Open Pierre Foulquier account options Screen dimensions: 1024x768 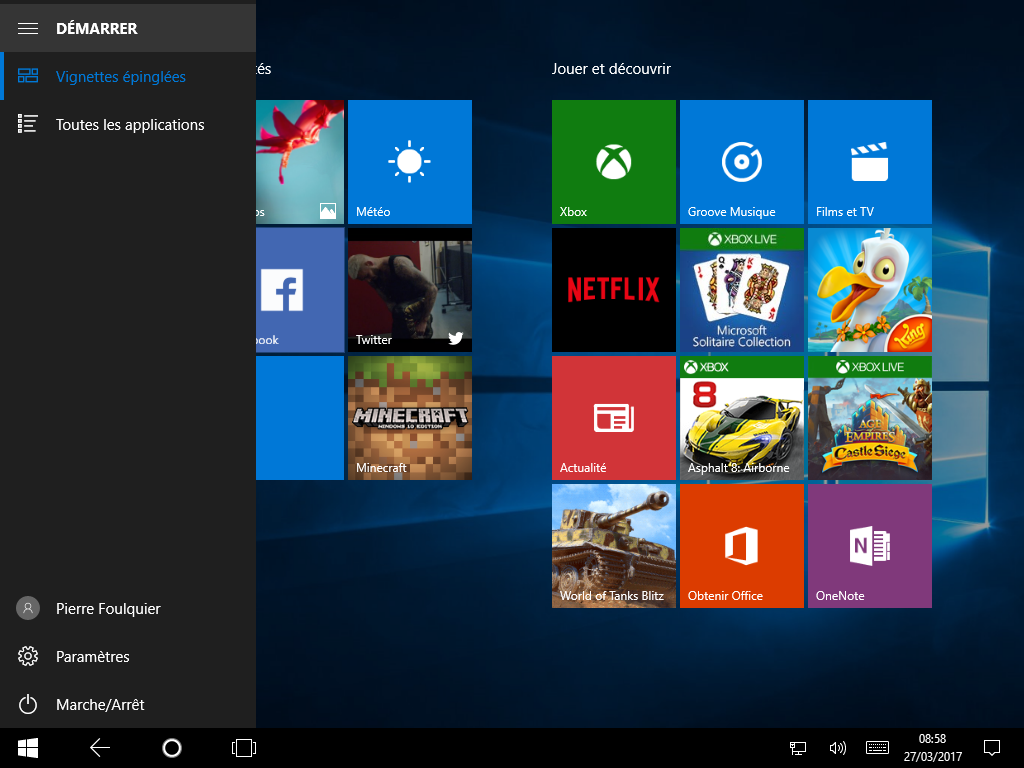click(x=107, y=609)
